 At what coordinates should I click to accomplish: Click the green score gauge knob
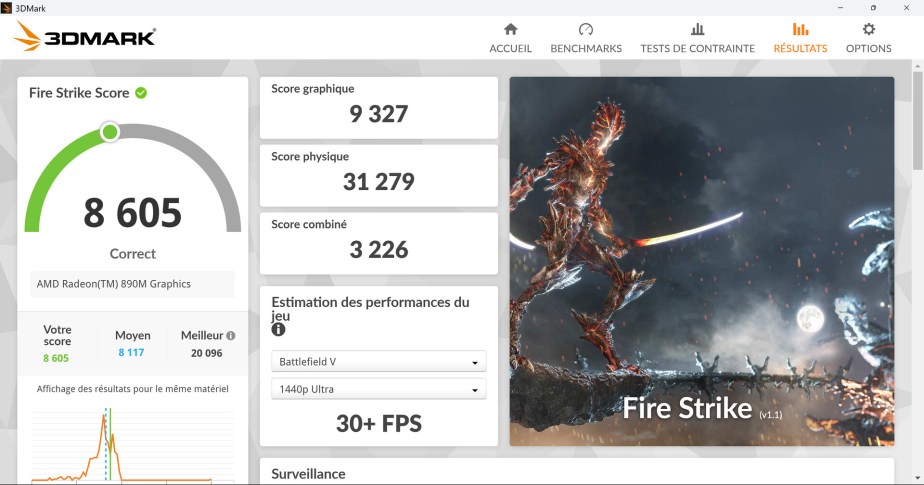pyautogui.click(x=110, y=132)
